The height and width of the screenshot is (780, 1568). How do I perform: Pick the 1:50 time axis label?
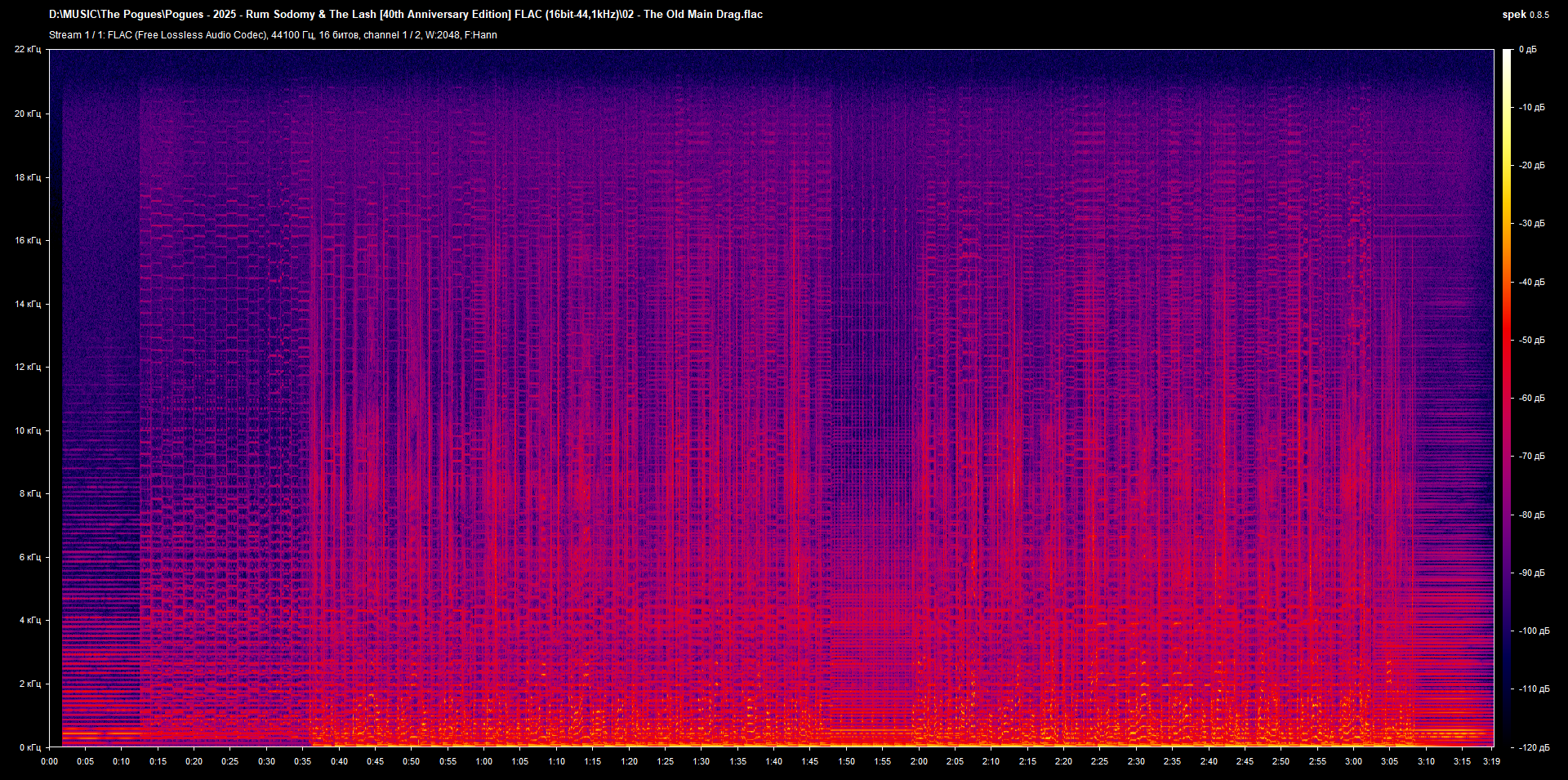click(846, 761)
